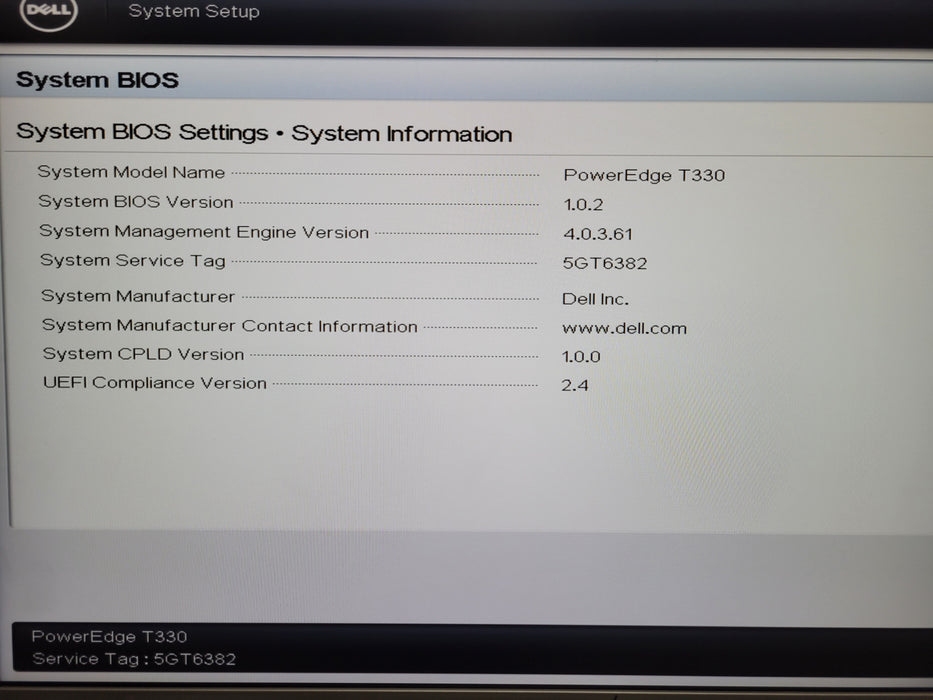
Task: Select the service tag value 5GT6382 in the list
Action: pyautogui.click(x=605, y=263)
